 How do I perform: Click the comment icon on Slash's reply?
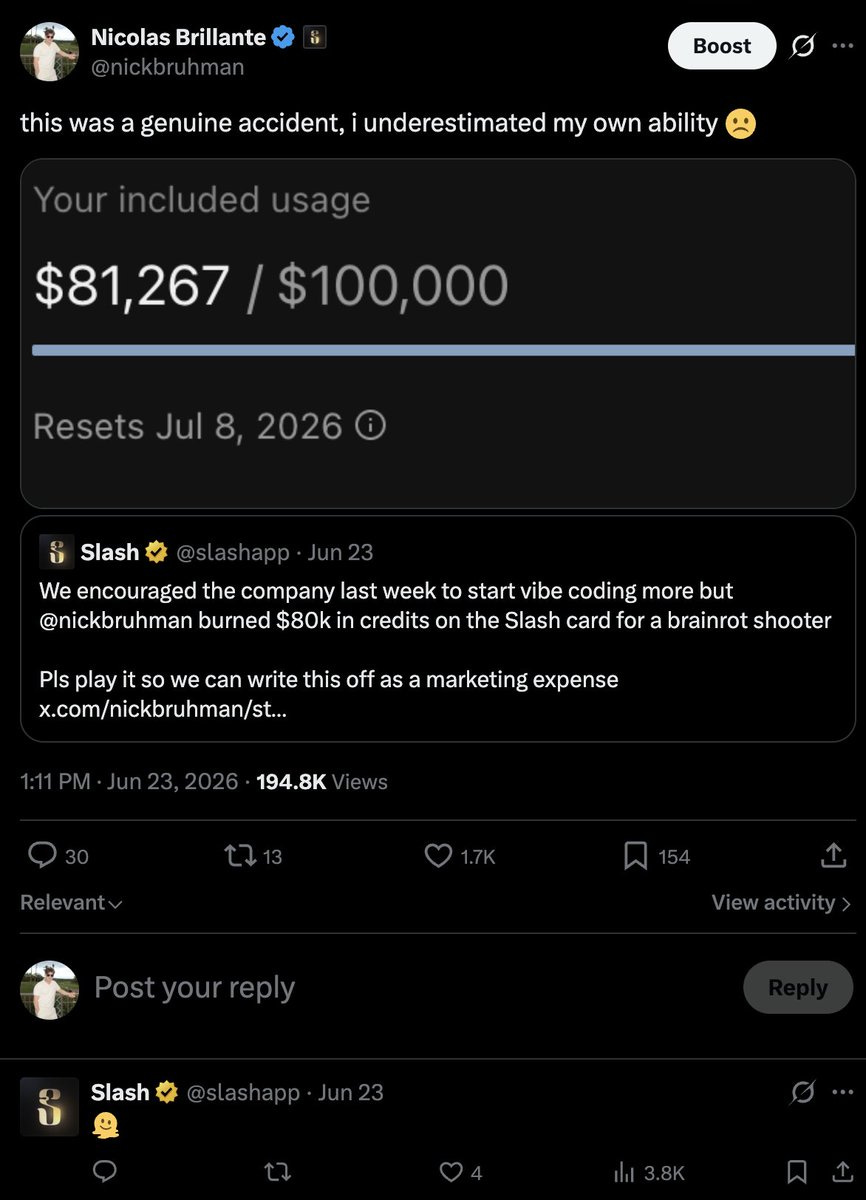coord(104,1171)
